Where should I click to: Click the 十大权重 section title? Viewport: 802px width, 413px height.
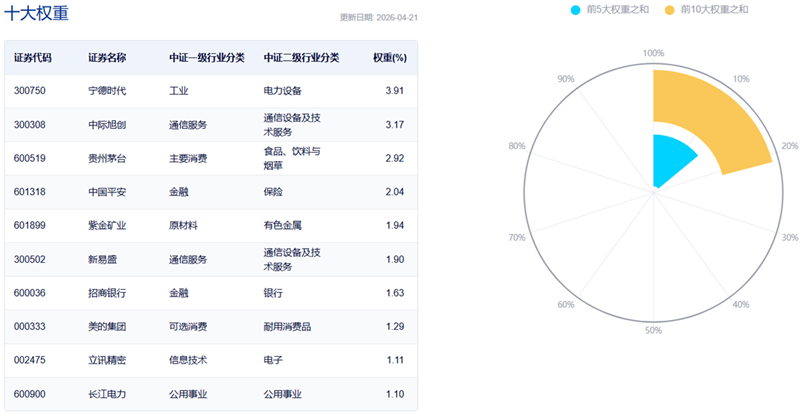point(36,13)
